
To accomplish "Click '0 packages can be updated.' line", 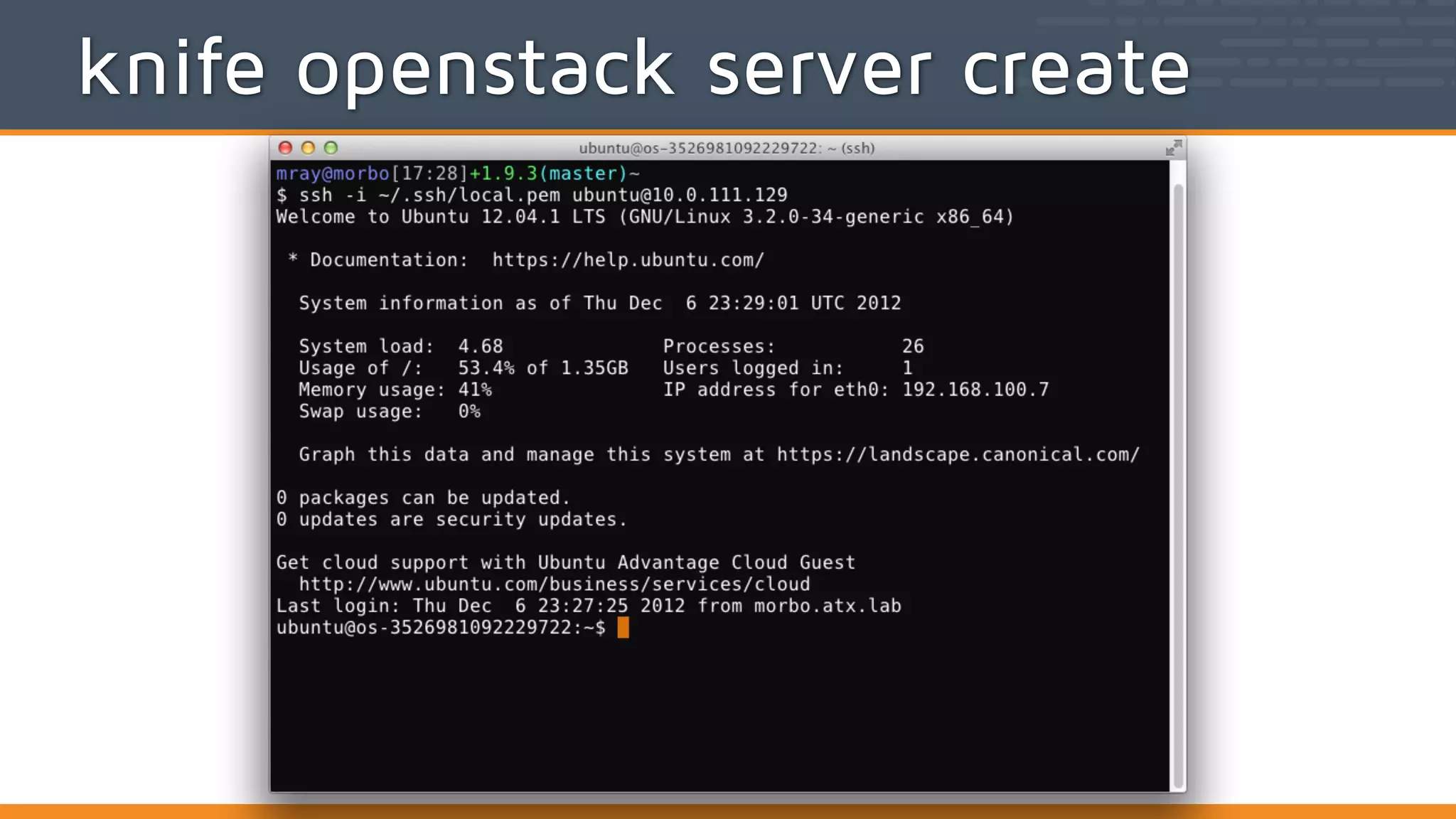I will (423, 498).
